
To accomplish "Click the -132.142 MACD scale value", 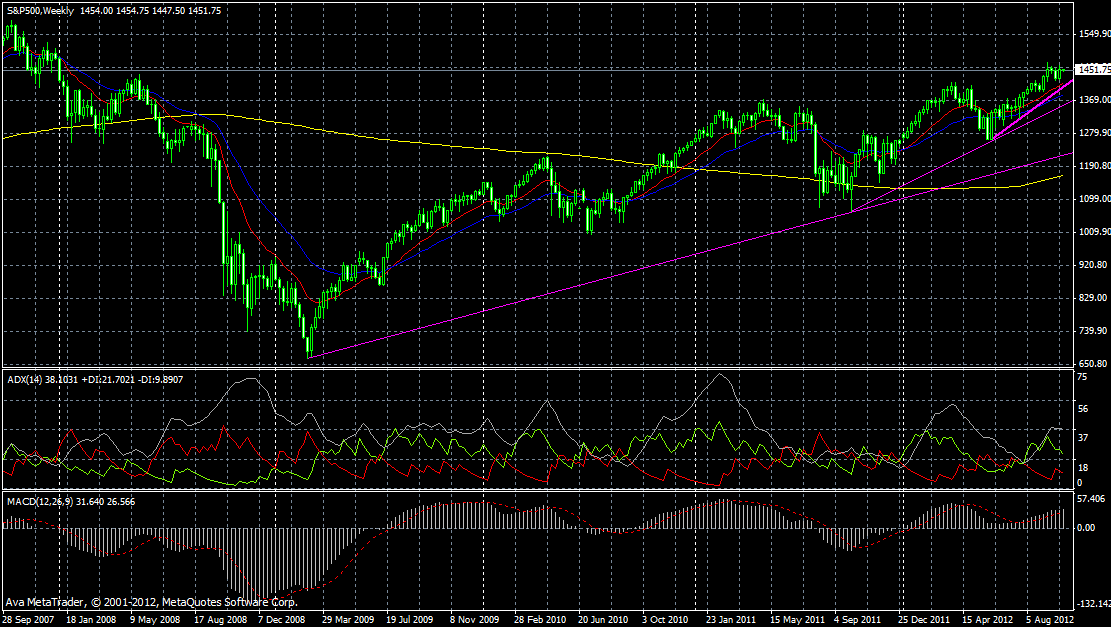I will (1093, 604).
